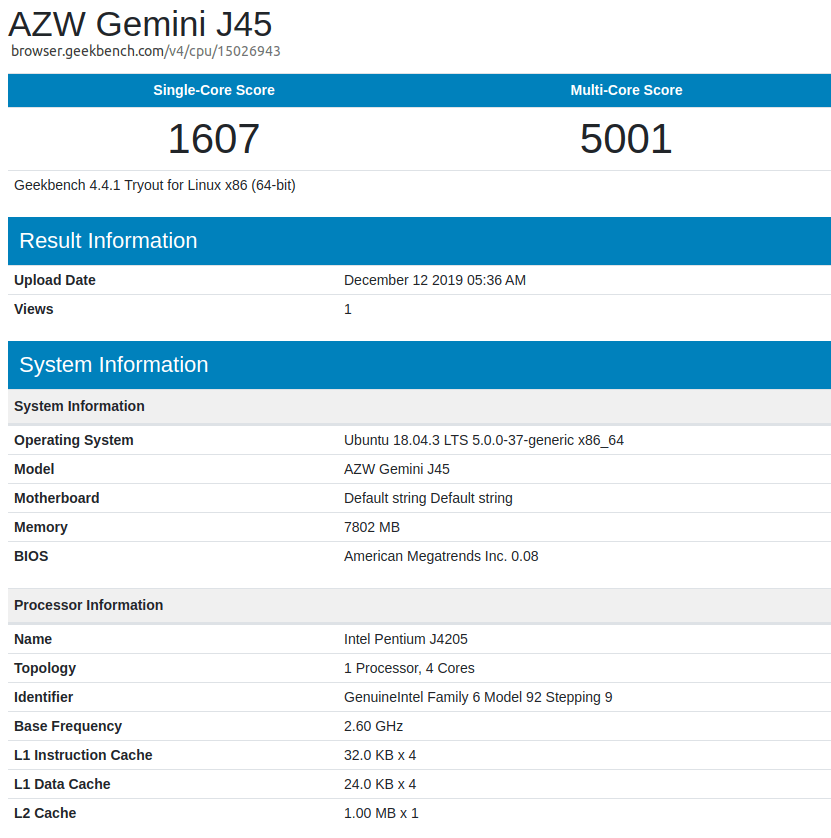The height and width of the screenshot is (838, 831).
Task: Click the Geekbench 4.4.1 Tryout version line
Action: [x=154, y=185]
